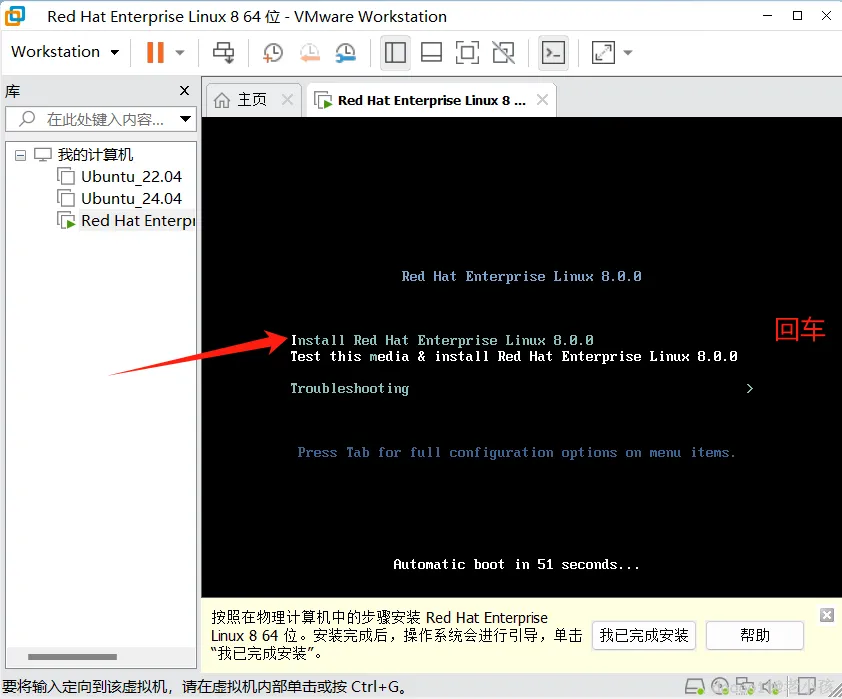Select the Ubuntu_22.04 virtual machine
Viewport: 842px width, 699px height.
click(131, 177)
